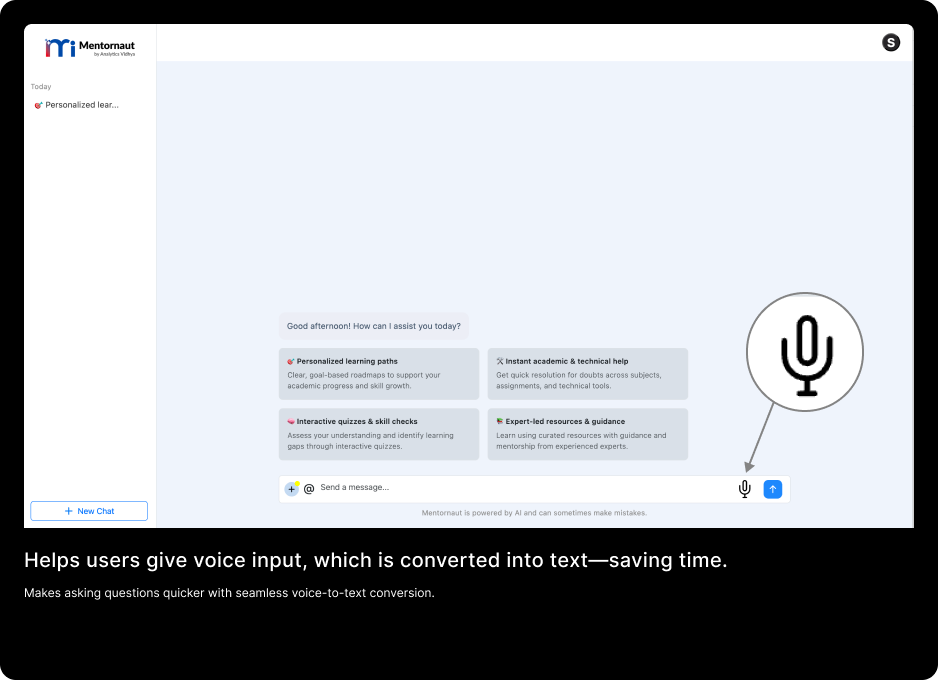
Task: Click tools icon on Instant academic help card
Action: click(x=500, y=361)
